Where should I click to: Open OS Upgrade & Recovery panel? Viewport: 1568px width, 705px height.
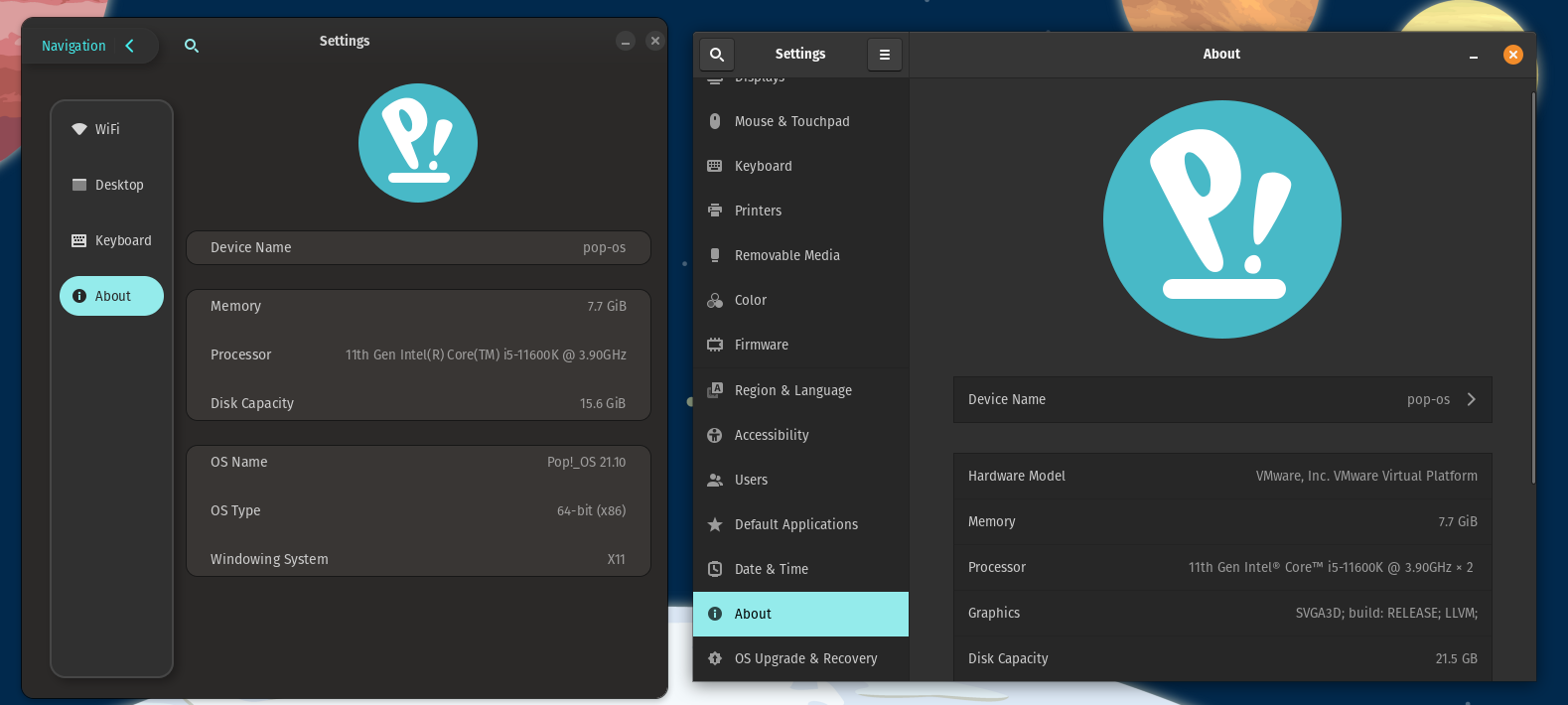point(805,658)
